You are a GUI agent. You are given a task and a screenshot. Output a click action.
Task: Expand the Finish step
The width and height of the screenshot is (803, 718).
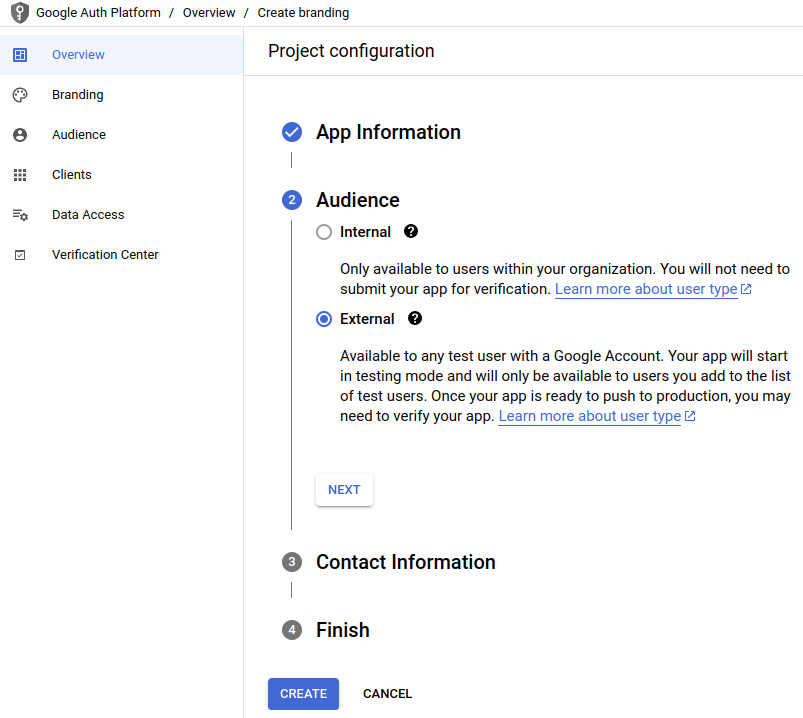point(342,630)
